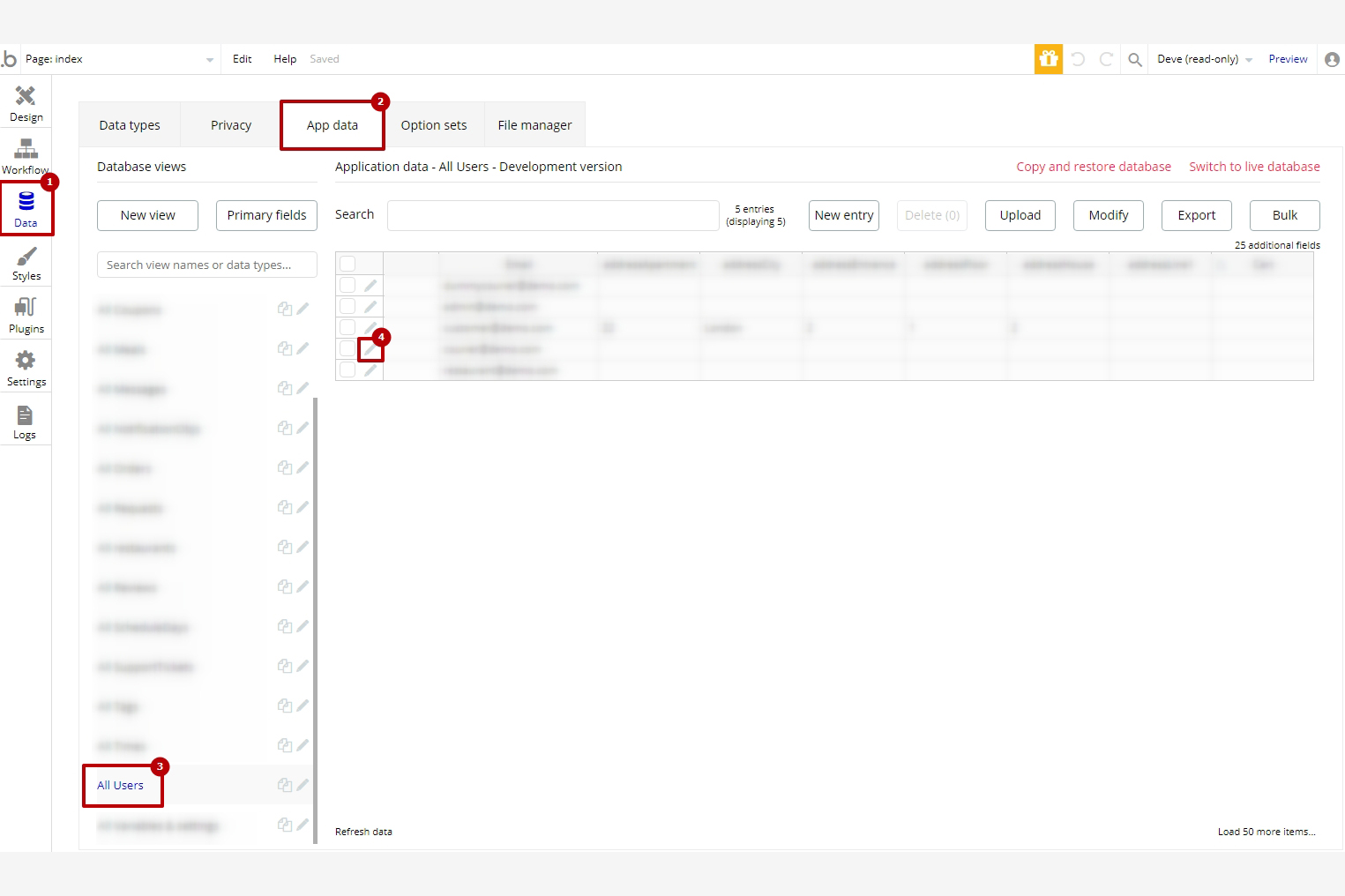Image resolution: width=1345 pixels, height=896 pixels.
Task: Click the search magnifier icon in top bar
Action: pyautogui.click(x=1135, y=59)
